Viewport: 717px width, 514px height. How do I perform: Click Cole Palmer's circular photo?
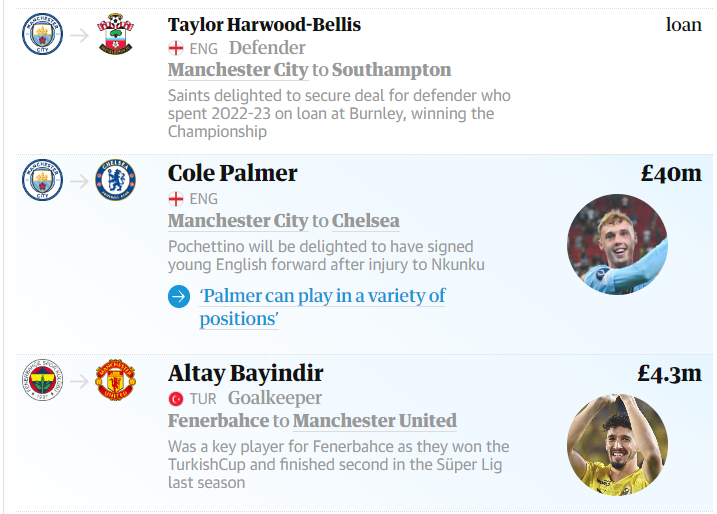tap(617, 244)
